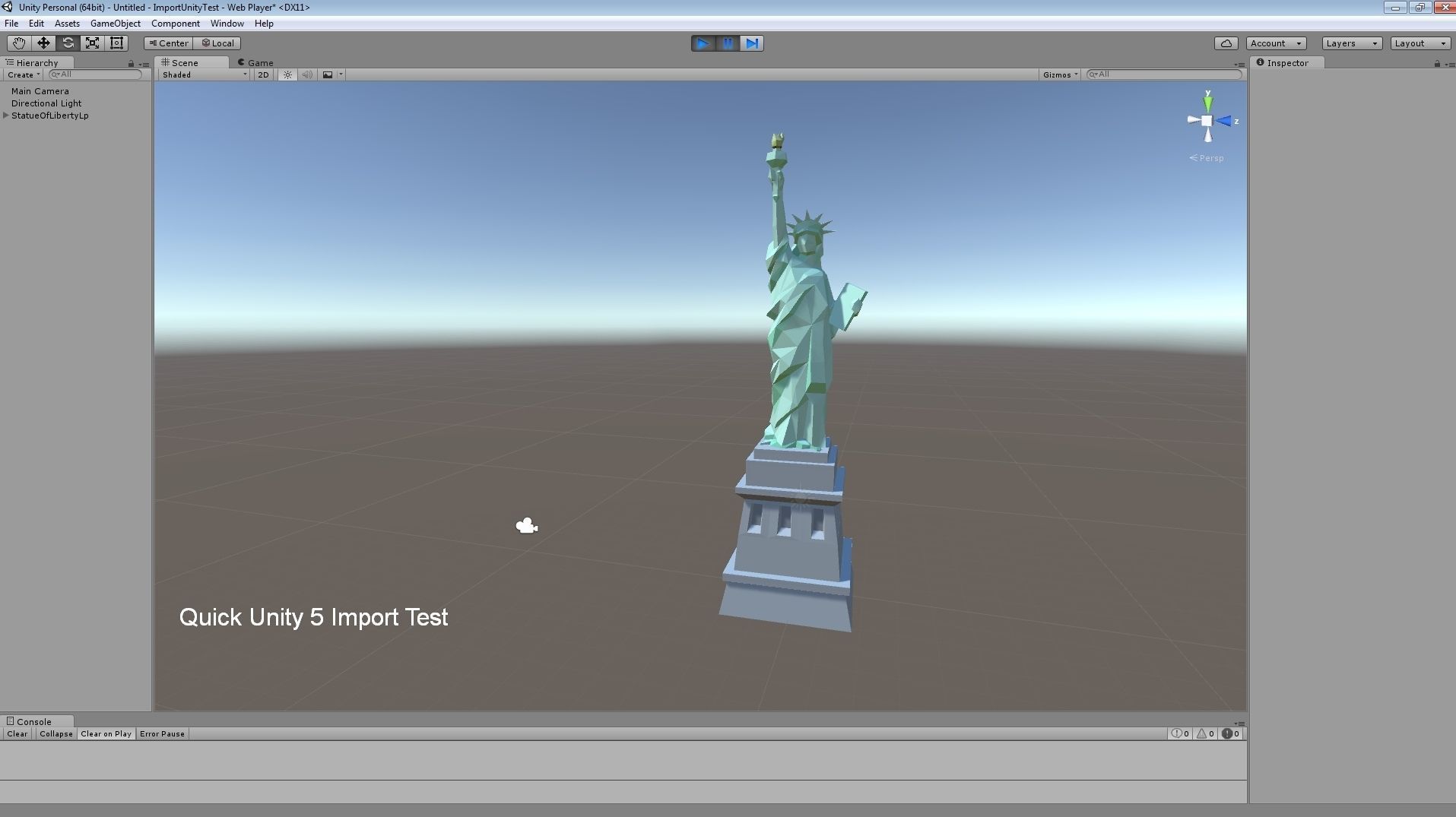The width and height of the screenshot is (1456, 817).
Task: Open the Shaded draw mode dropdown
Action: coord(204,74)
